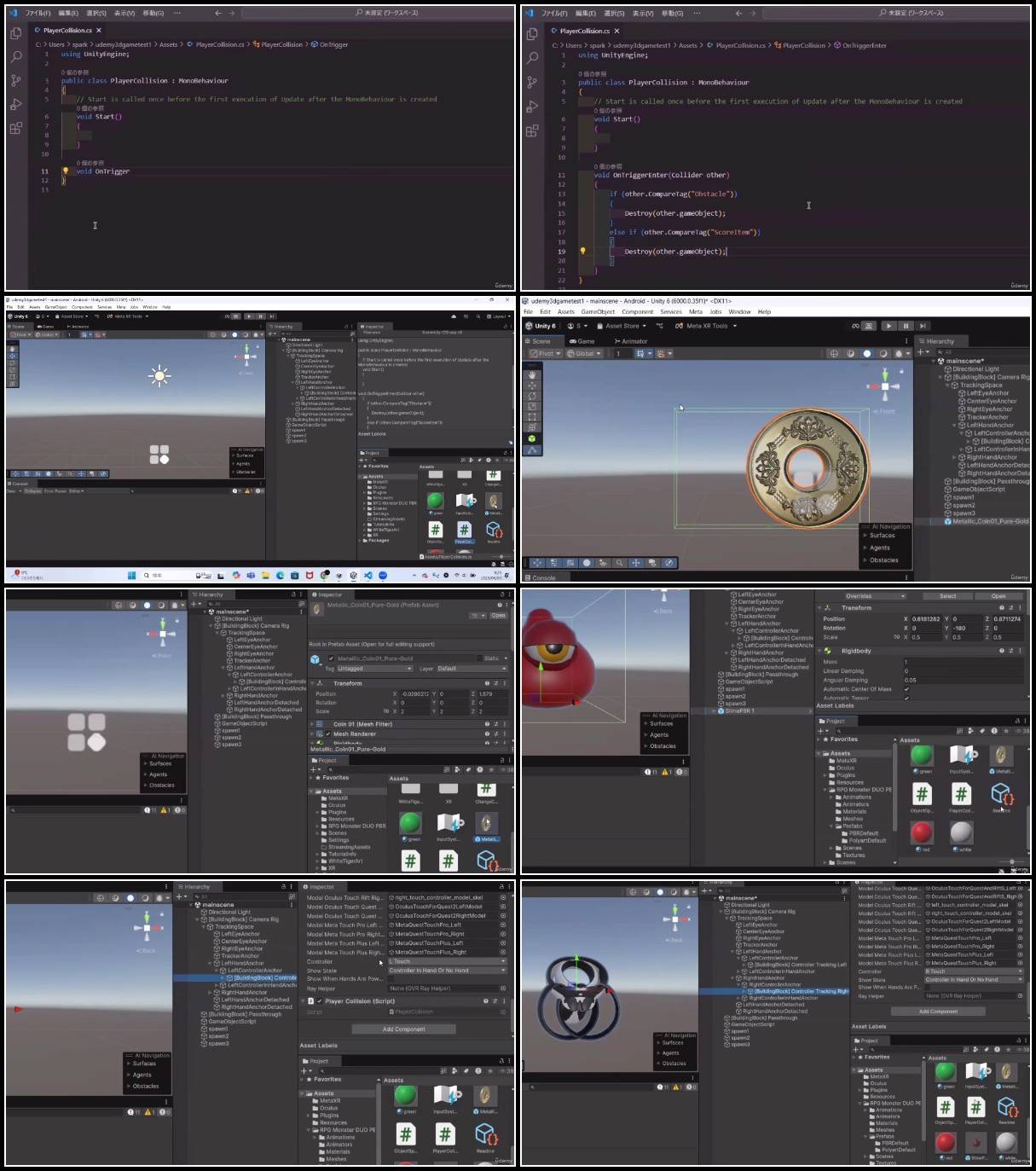This screenshot has height=1171, width=1036.
Task: Toggle Show When Hands Are Powered in L Touch Inspector
Action: click(x=391, y=979)
